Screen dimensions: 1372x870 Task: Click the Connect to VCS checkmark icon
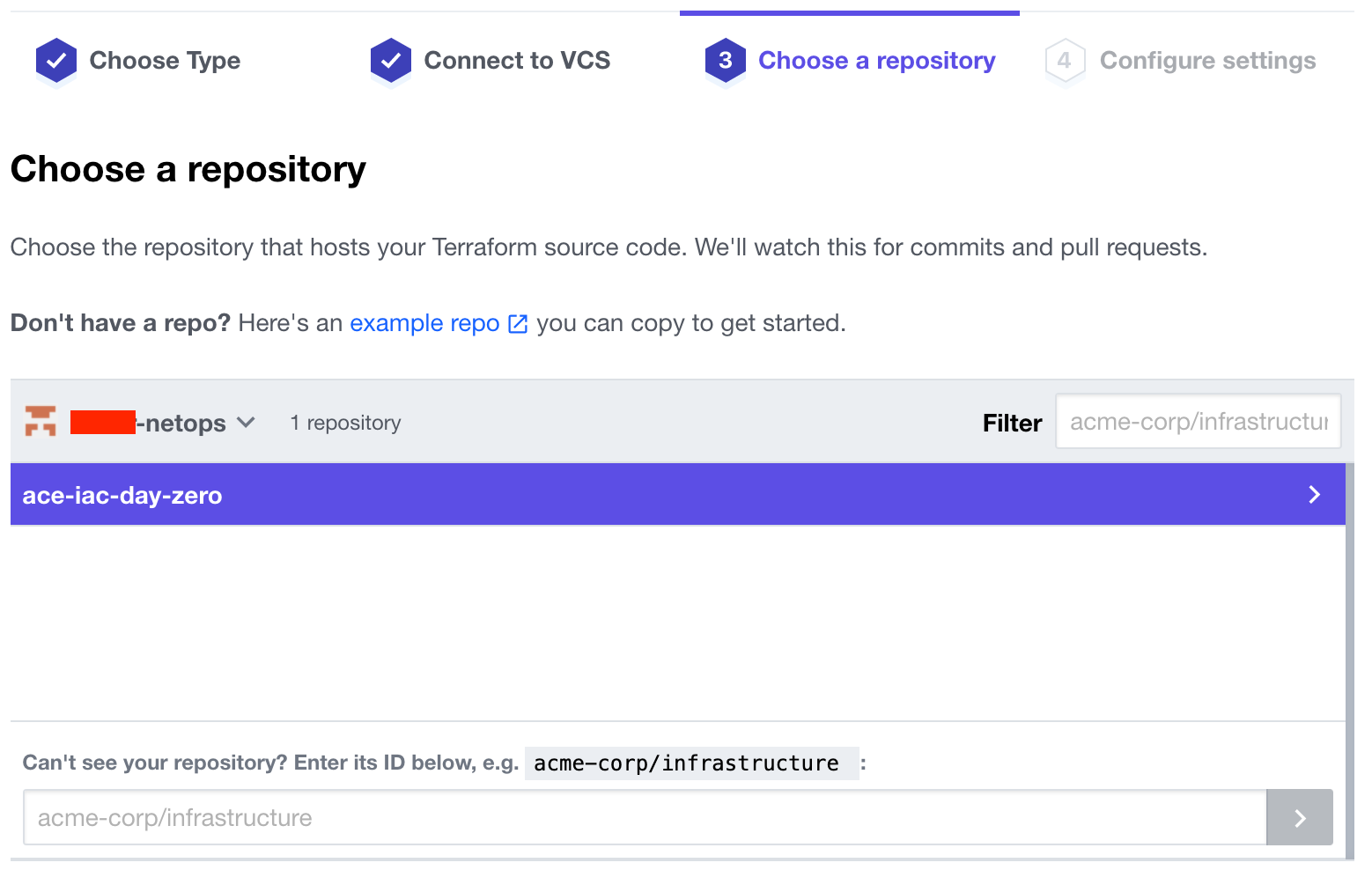tap(391, 61)
